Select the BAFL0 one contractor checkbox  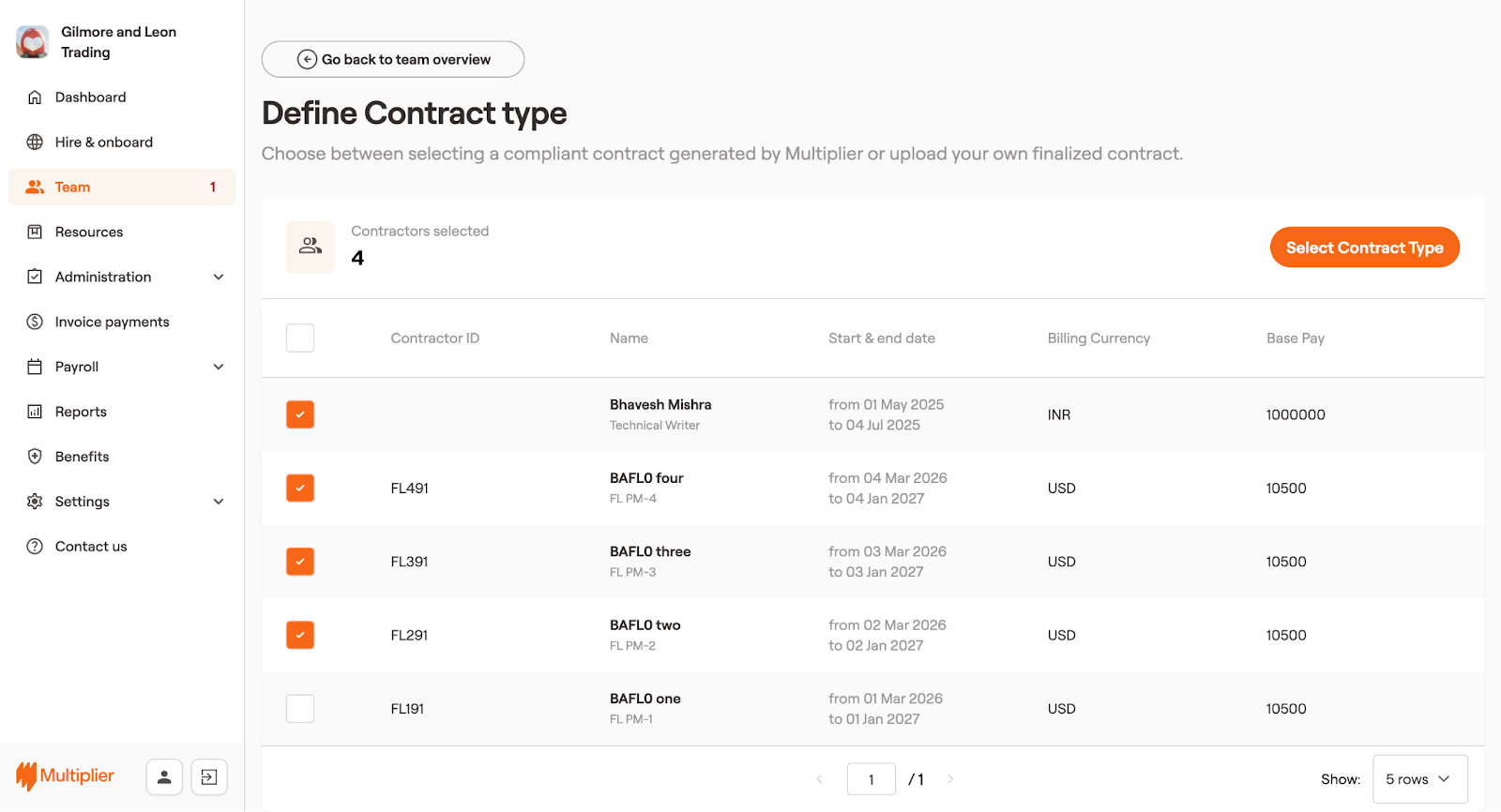(x=300, y=709)
